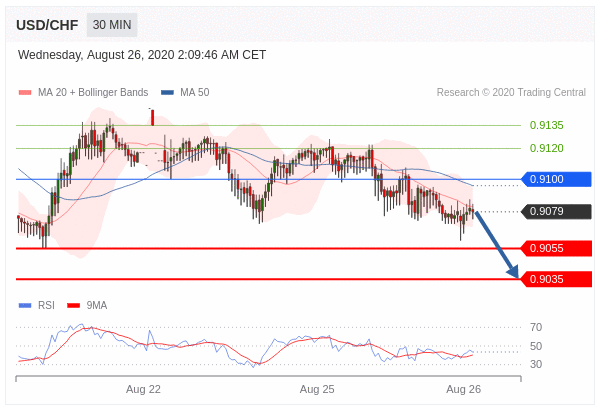601x413 pixels.
Task: Click the USD/CHF pair title
Action: 47,25
